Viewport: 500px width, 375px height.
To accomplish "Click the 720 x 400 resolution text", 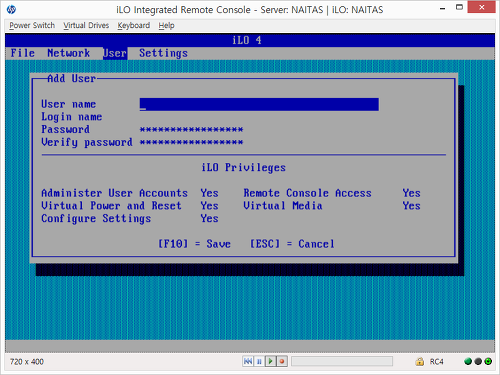I will click(27, 362).
